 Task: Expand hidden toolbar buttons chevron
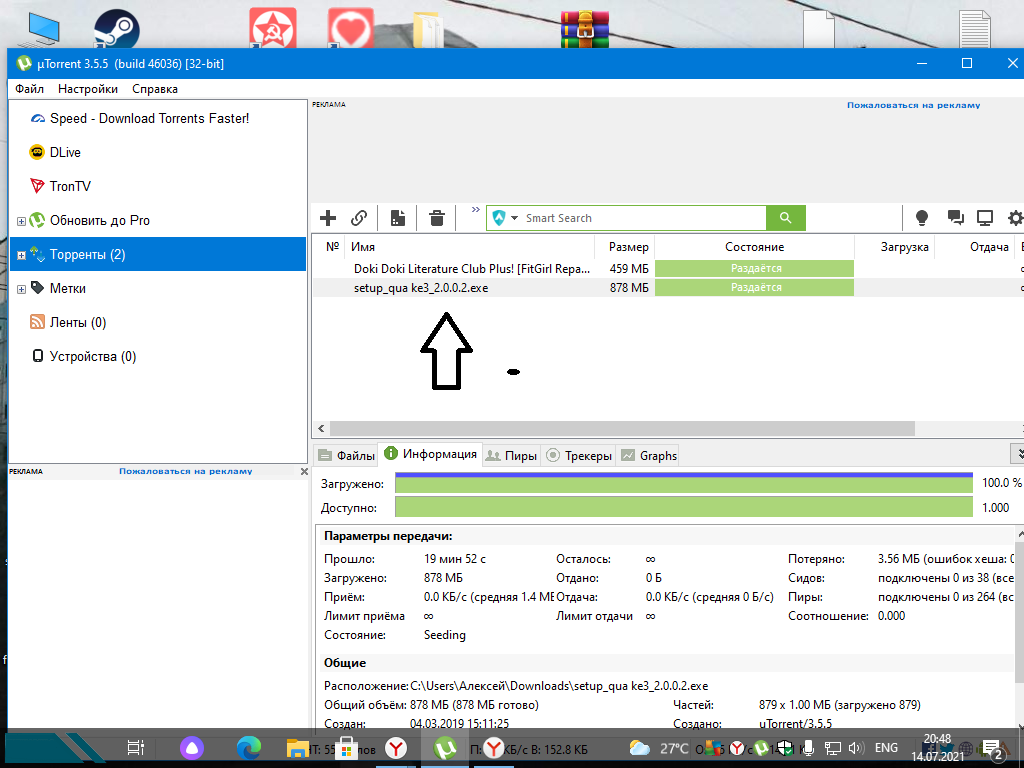(x=475, y=210)
